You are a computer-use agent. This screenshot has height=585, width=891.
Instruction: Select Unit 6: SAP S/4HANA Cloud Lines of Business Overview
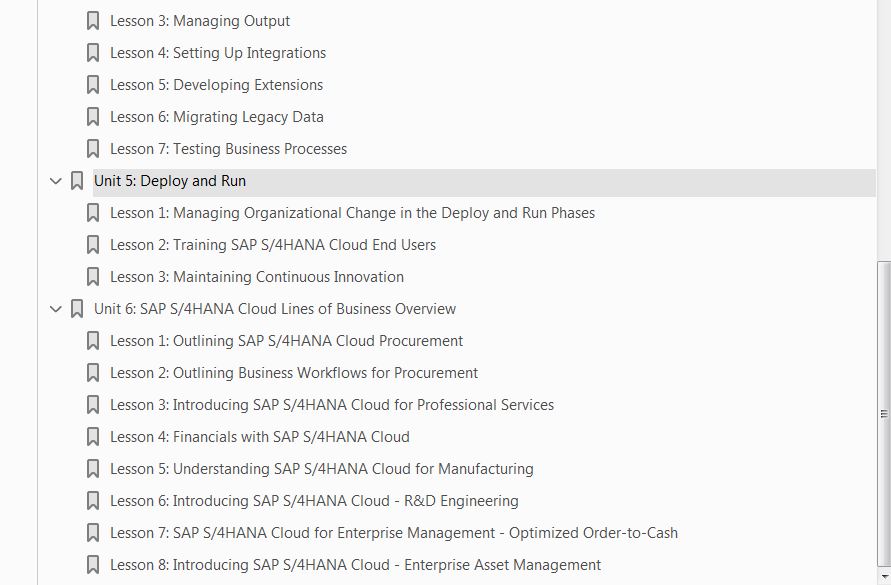coord(275,309)
